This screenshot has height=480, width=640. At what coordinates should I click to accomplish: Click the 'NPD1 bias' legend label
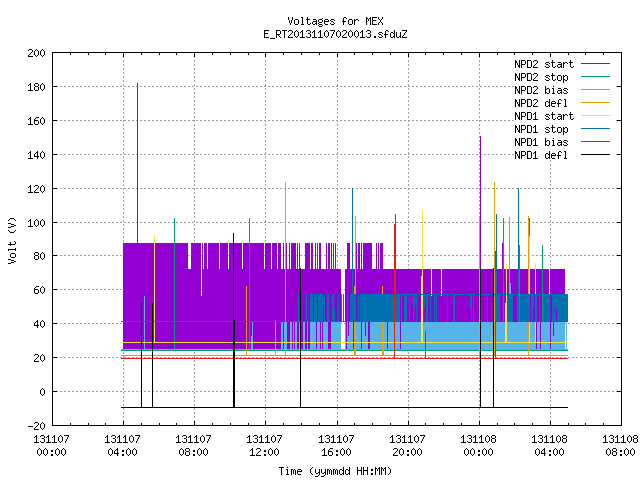coord(541,142)
